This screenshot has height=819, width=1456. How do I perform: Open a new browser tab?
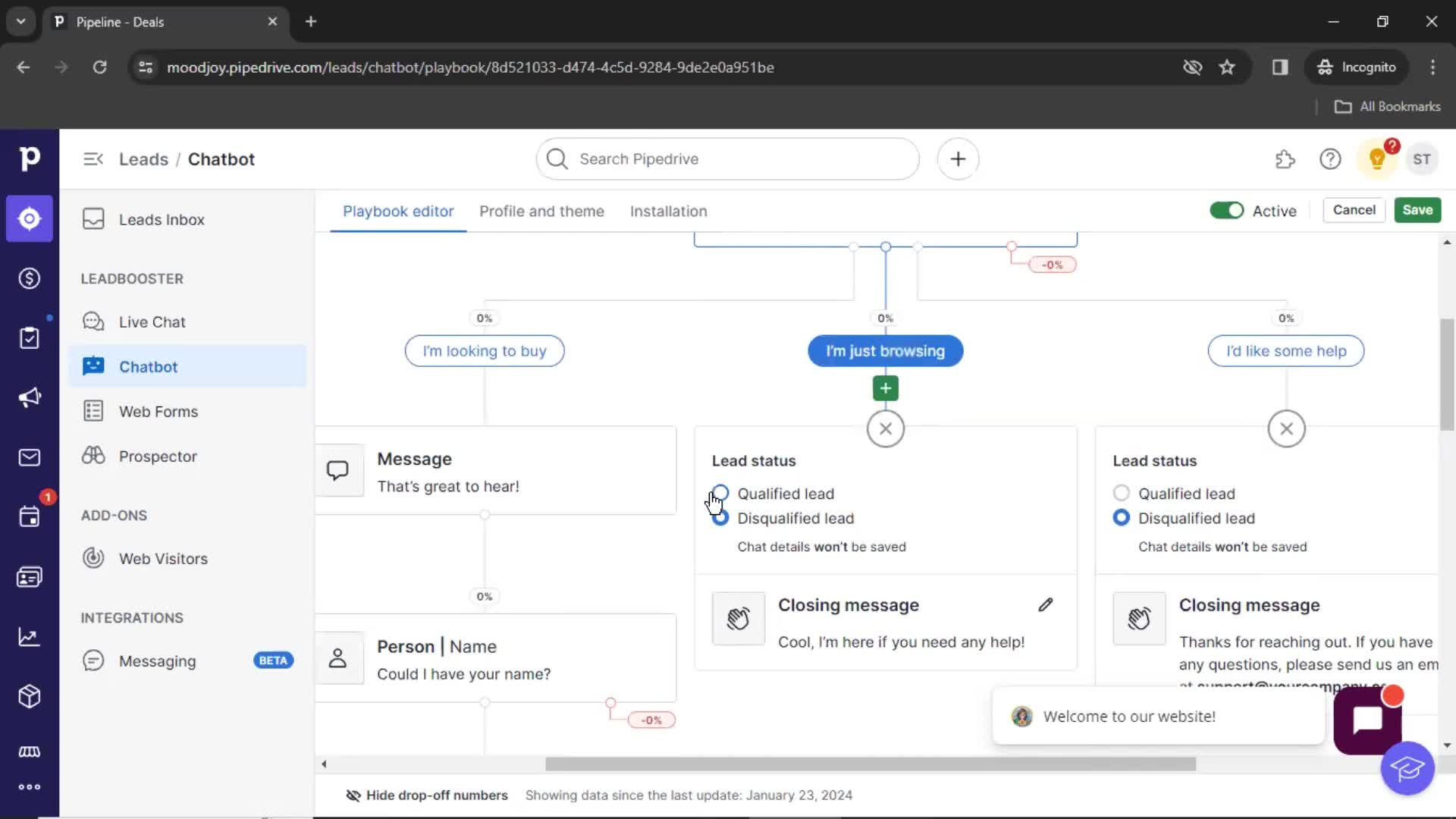(x=311, y=21)
